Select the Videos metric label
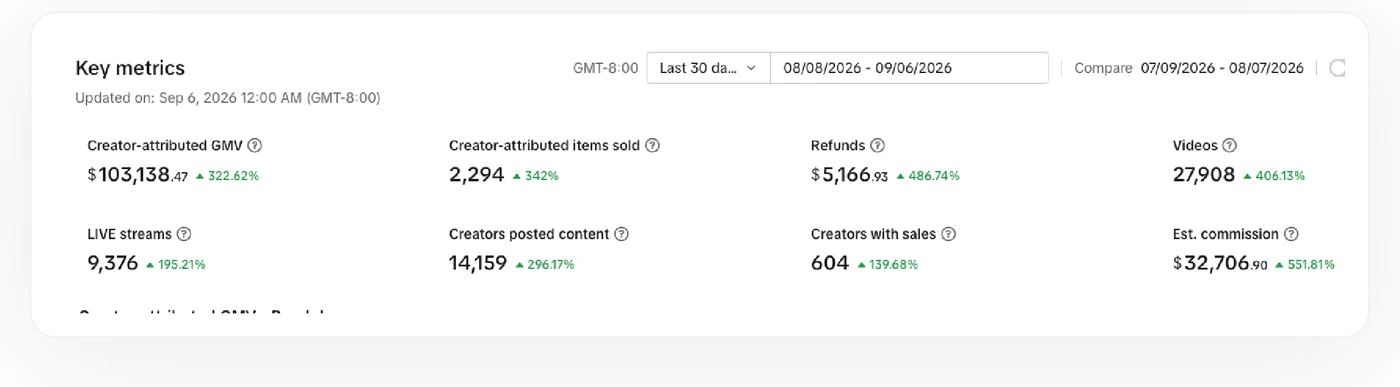1400x387 pixels. click(1196, 145)
